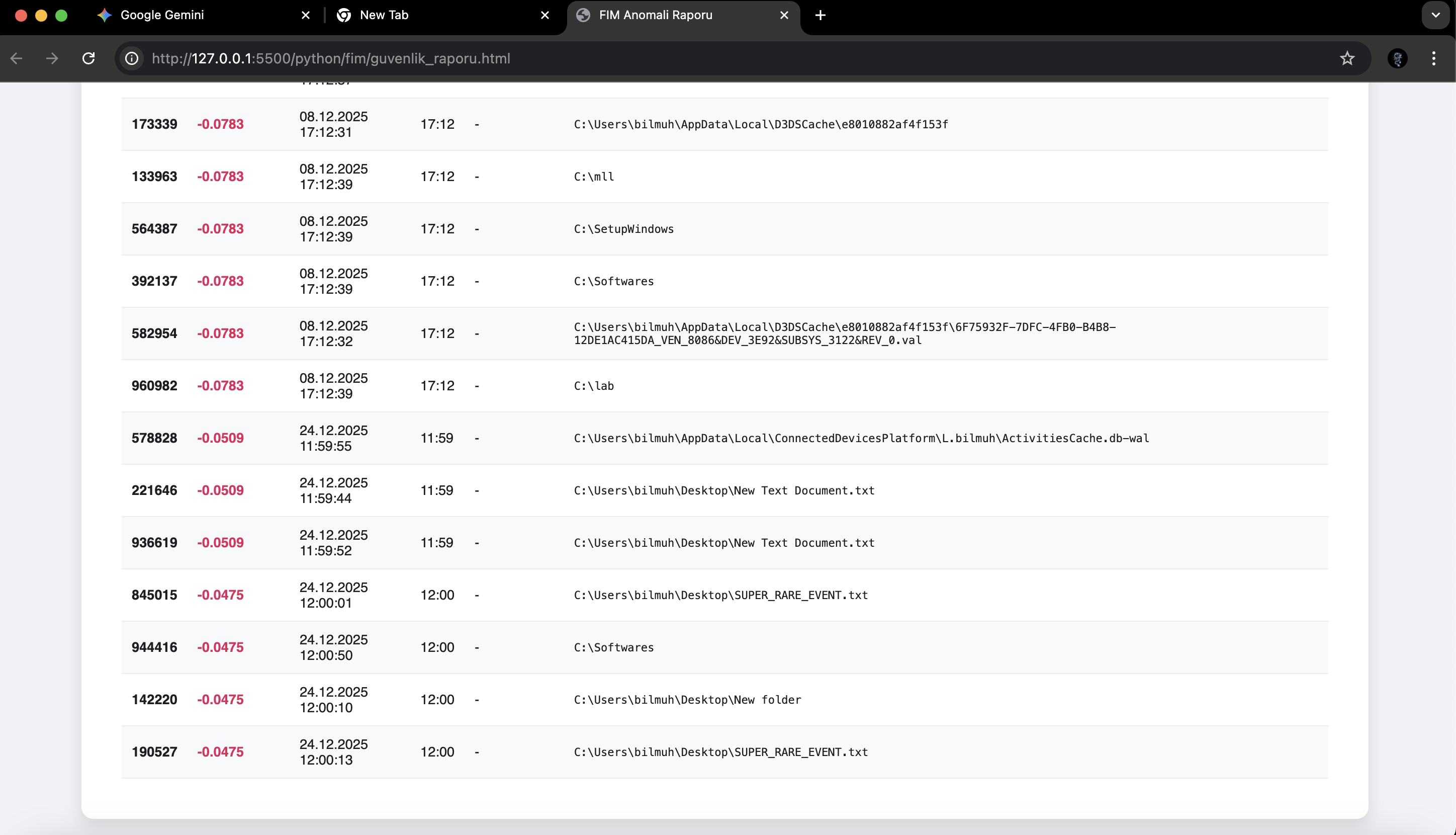The height and width of the screenshot is (835, 1456).
Task: Click the C:\lab path cell
Action: 594,386
